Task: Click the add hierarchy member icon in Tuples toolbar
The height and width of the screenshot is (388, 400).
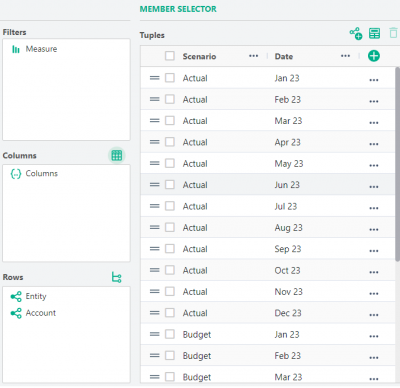Action: click(x=356, y=33)
